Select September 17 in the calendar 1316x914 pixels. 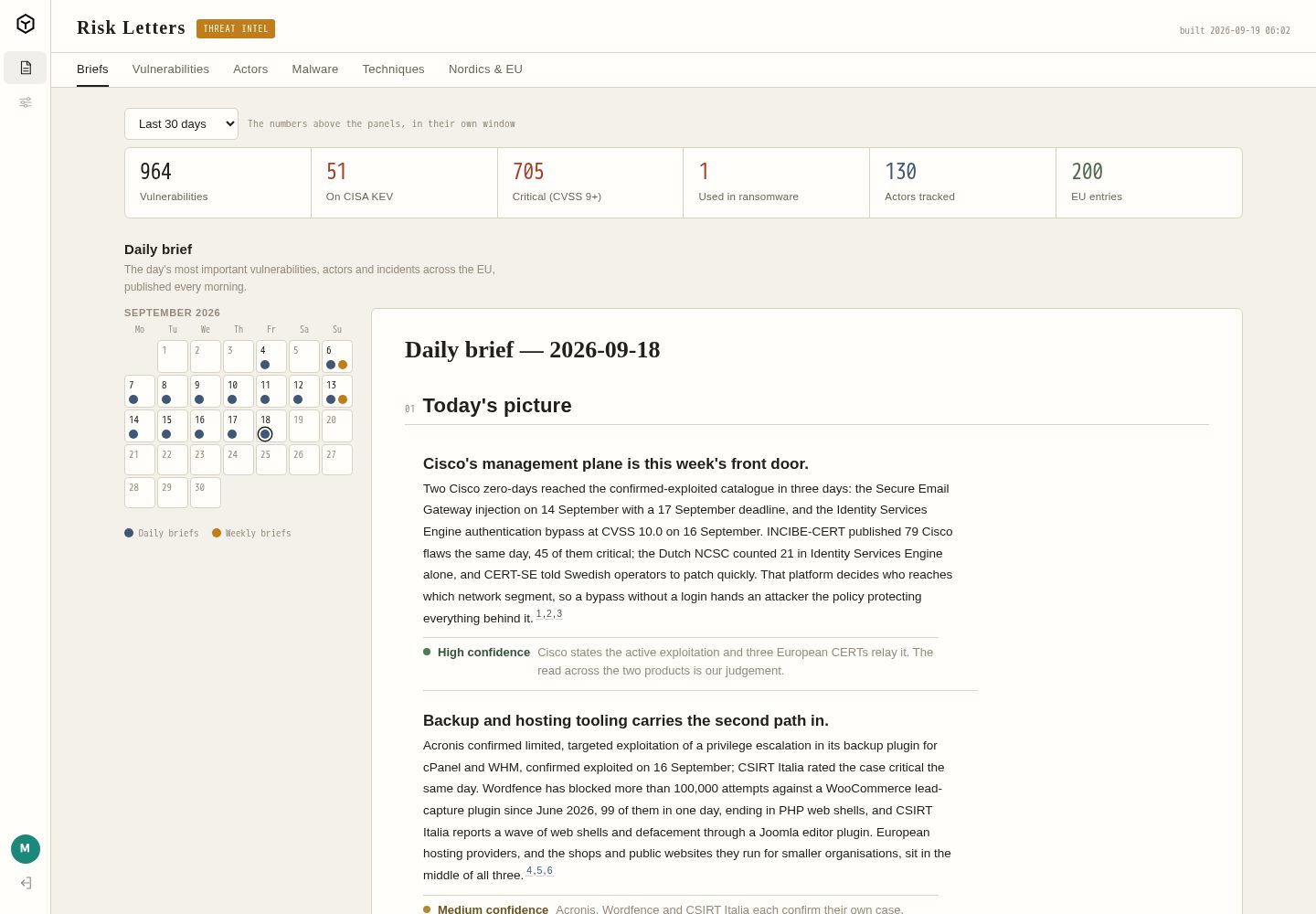coord(239,426)
